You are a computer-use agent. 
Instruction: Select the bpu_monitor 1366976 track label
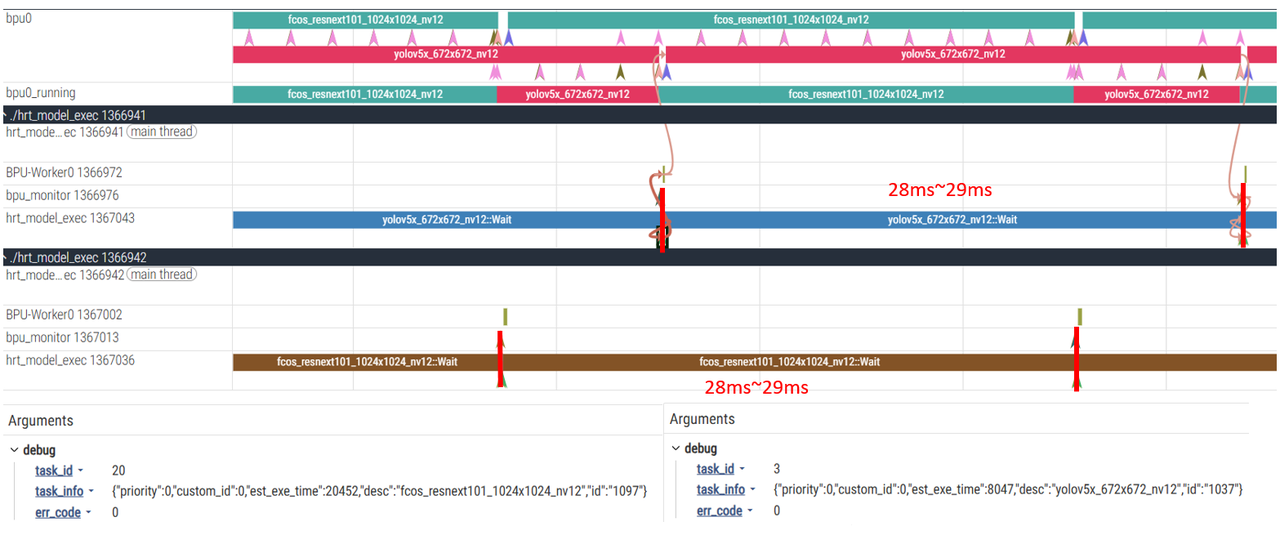coord(62,196)
